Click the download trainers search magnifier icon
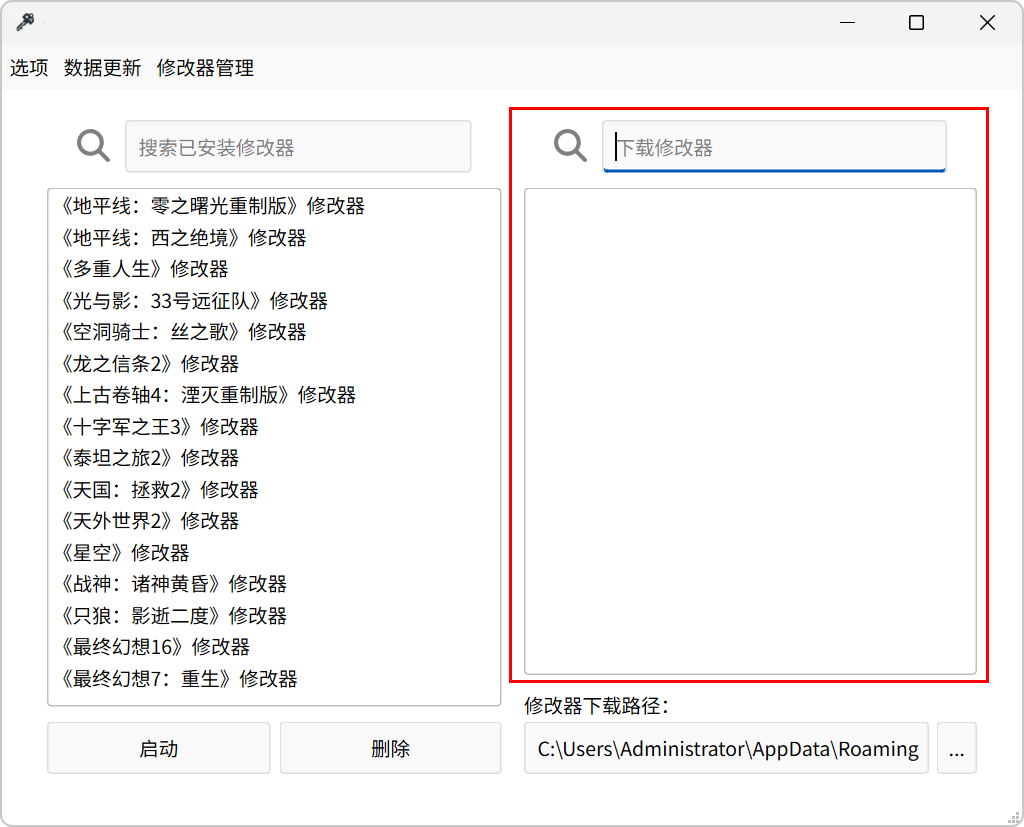Screen dimensions: 1024x827 [x=570, y=146]
